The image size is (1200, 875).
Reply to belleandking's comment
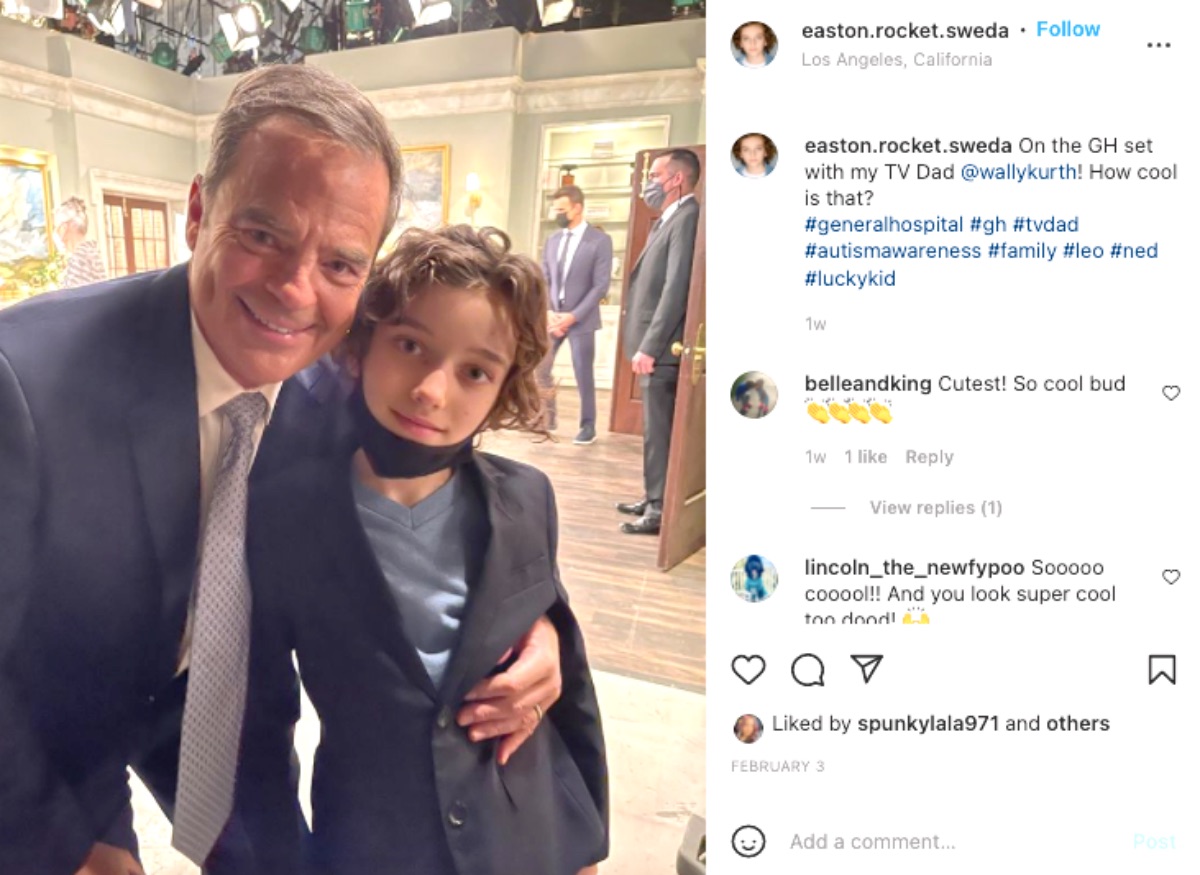(929, 457)
